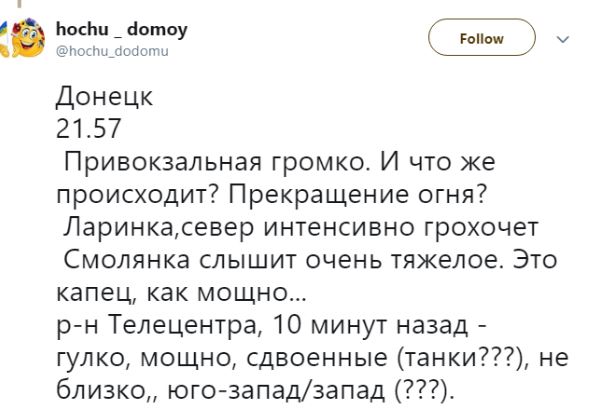Click the 21.57 timestamp text line
This screenshot has width=607, height=415.
pos(89,128)
